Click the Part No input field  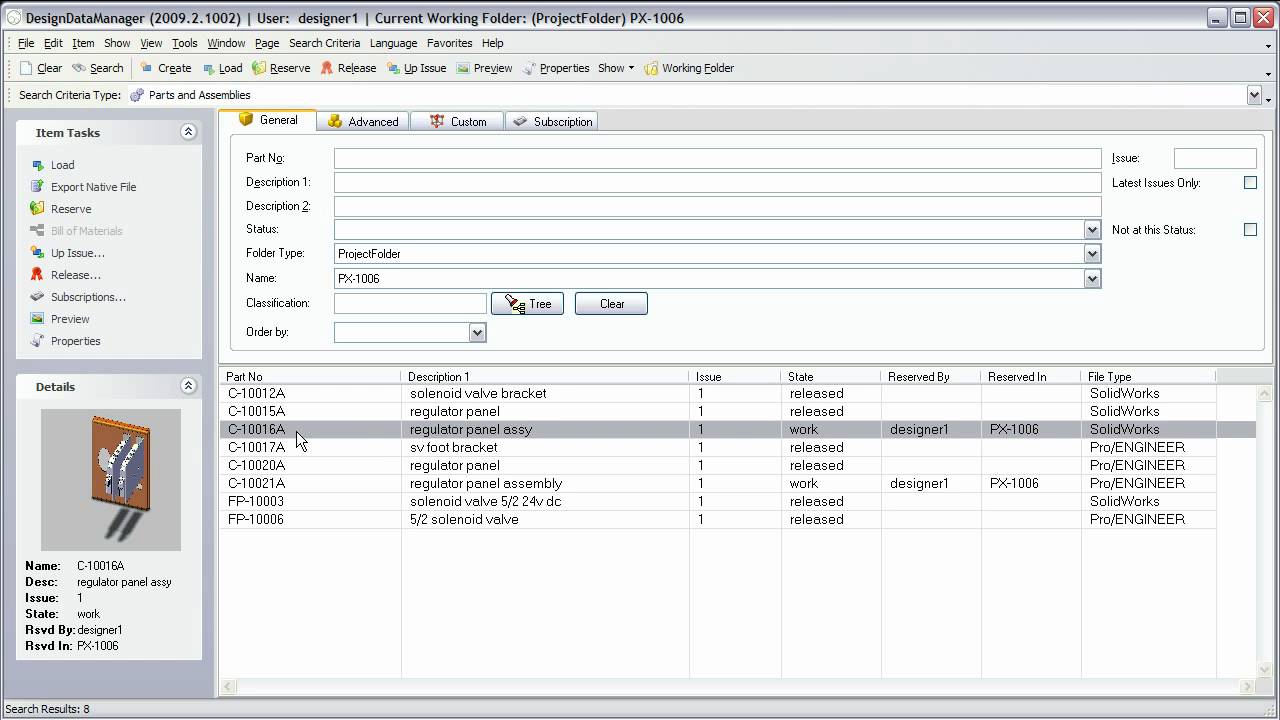point(717,158)
